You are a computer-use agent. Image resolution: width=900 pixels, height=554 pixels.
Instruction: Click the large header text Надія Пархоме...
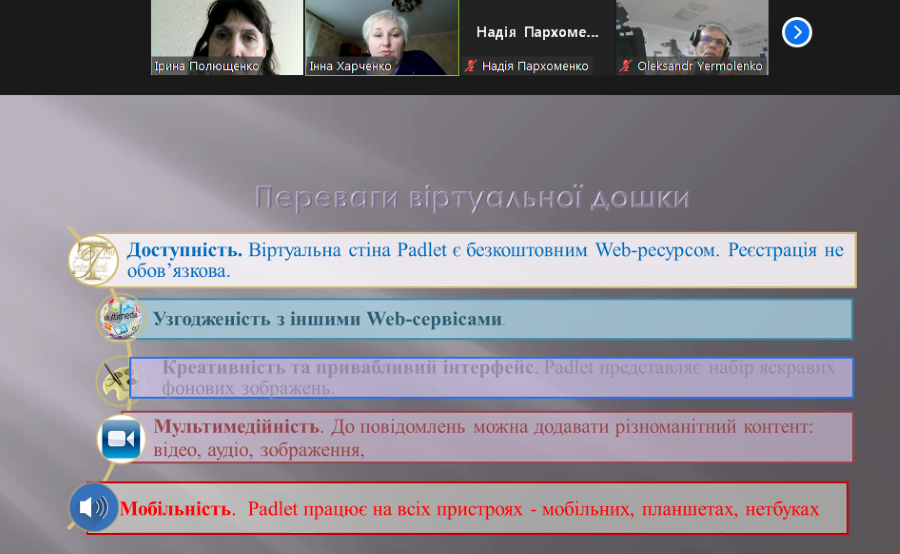[537, 32]
